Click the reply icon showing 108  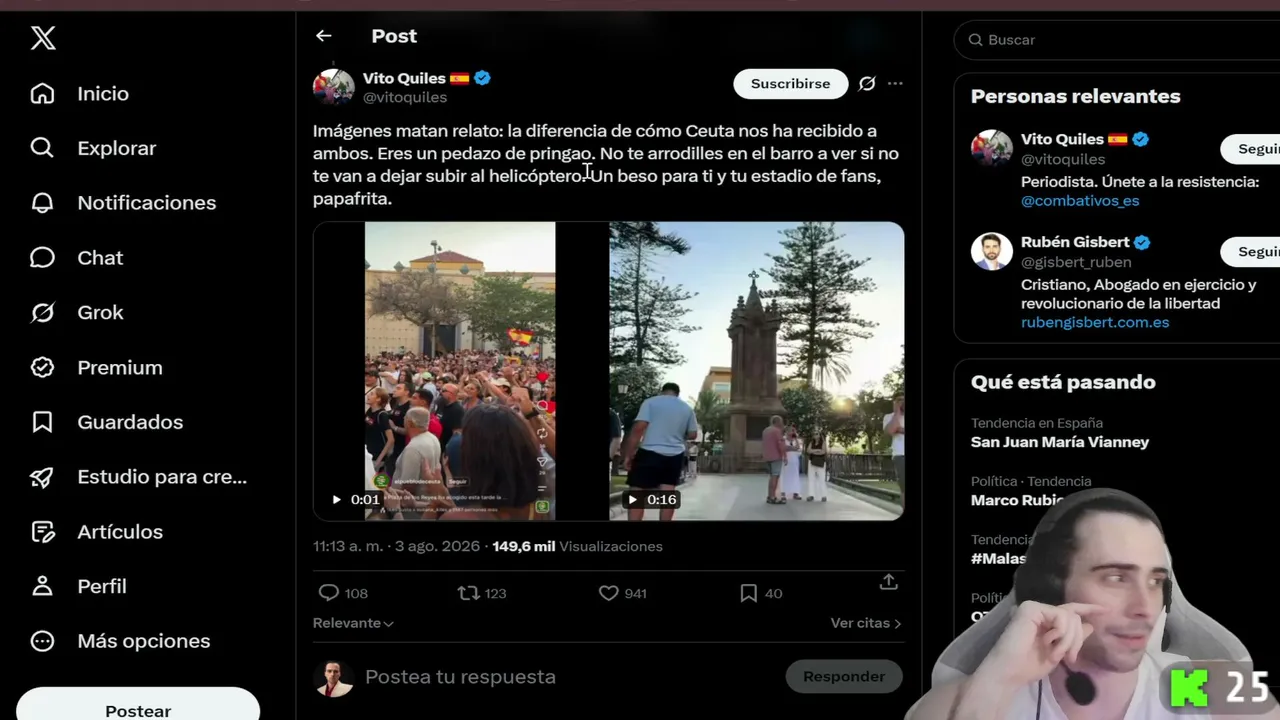pos(328,593)
